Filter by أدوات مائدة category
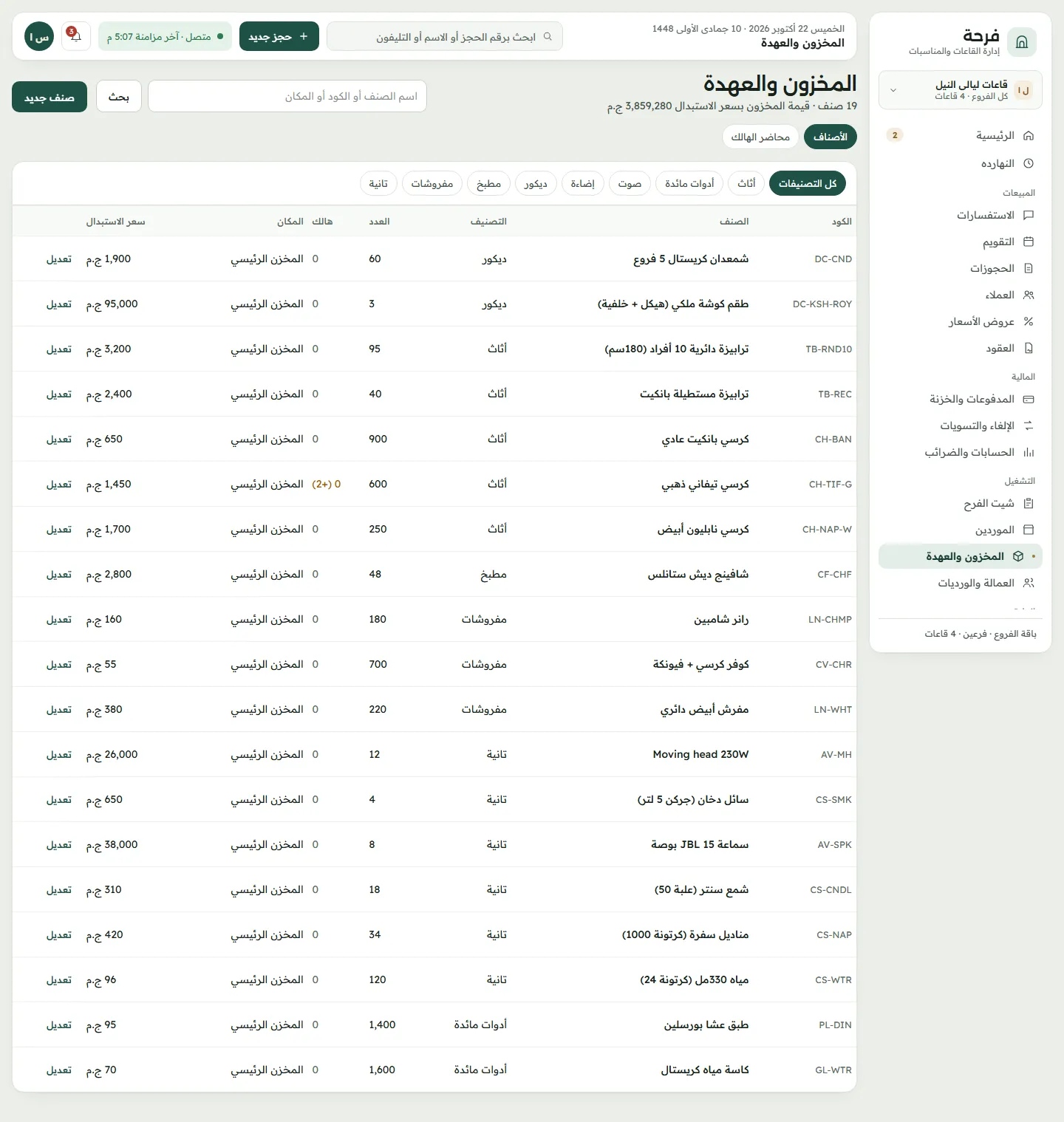The width and height of the screenshot is (1064, 1122). tap(689, 183)
